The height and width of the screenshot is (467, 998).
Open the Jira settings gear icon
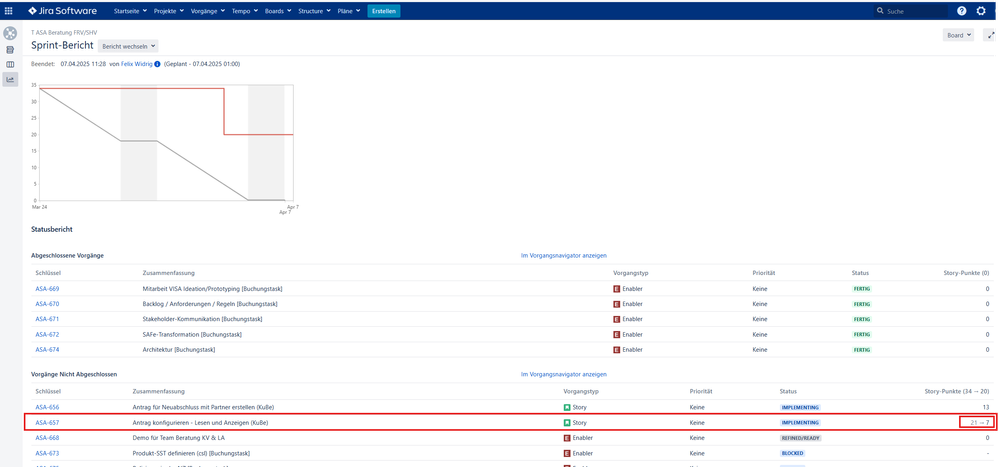tap(981, 11)
